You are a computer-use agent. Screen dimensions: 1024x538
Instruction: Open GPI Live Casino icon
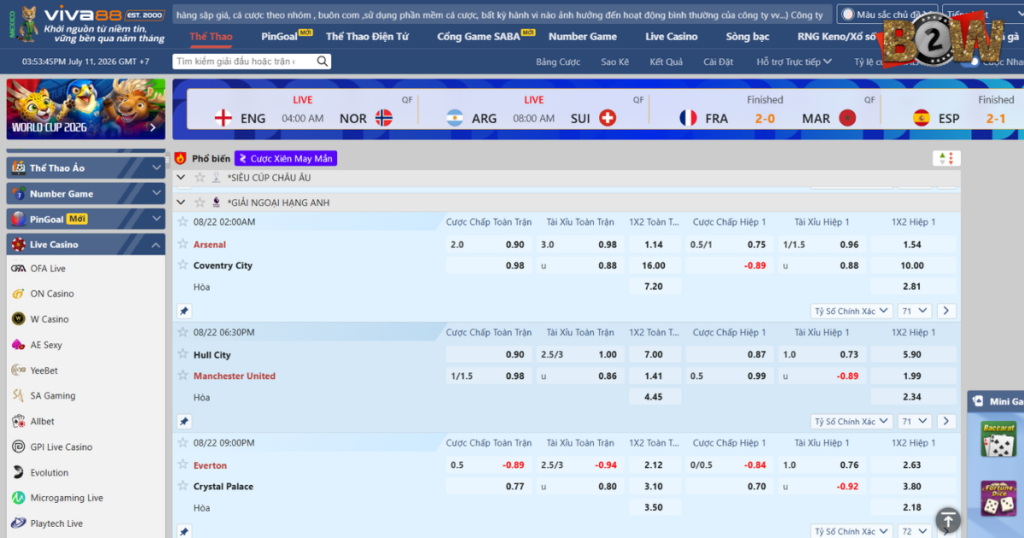[x=18, y=447]
